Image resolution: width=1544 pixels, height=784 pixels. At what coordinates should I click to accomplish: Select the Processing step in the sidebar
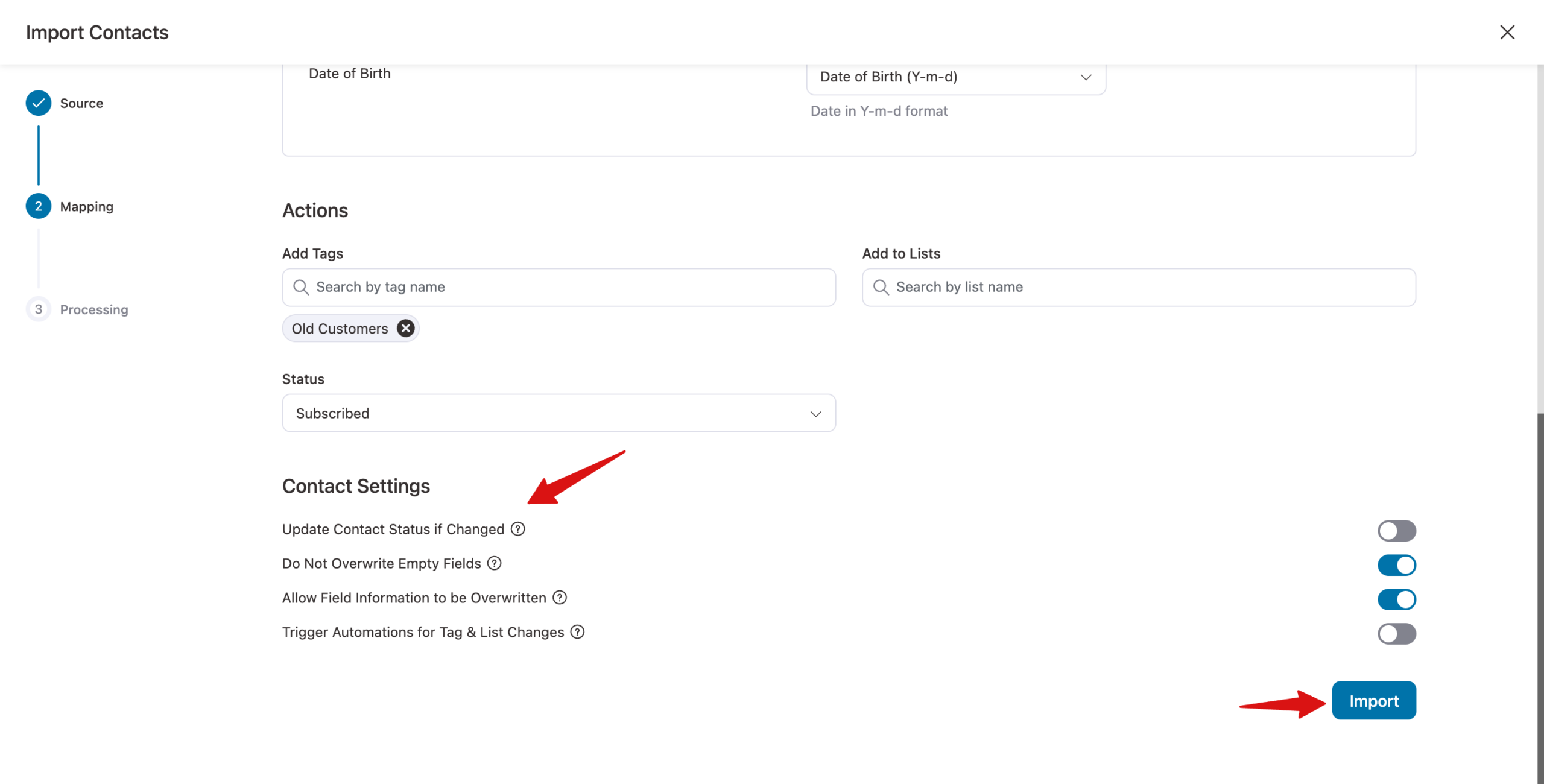click(x=93, y=309)
